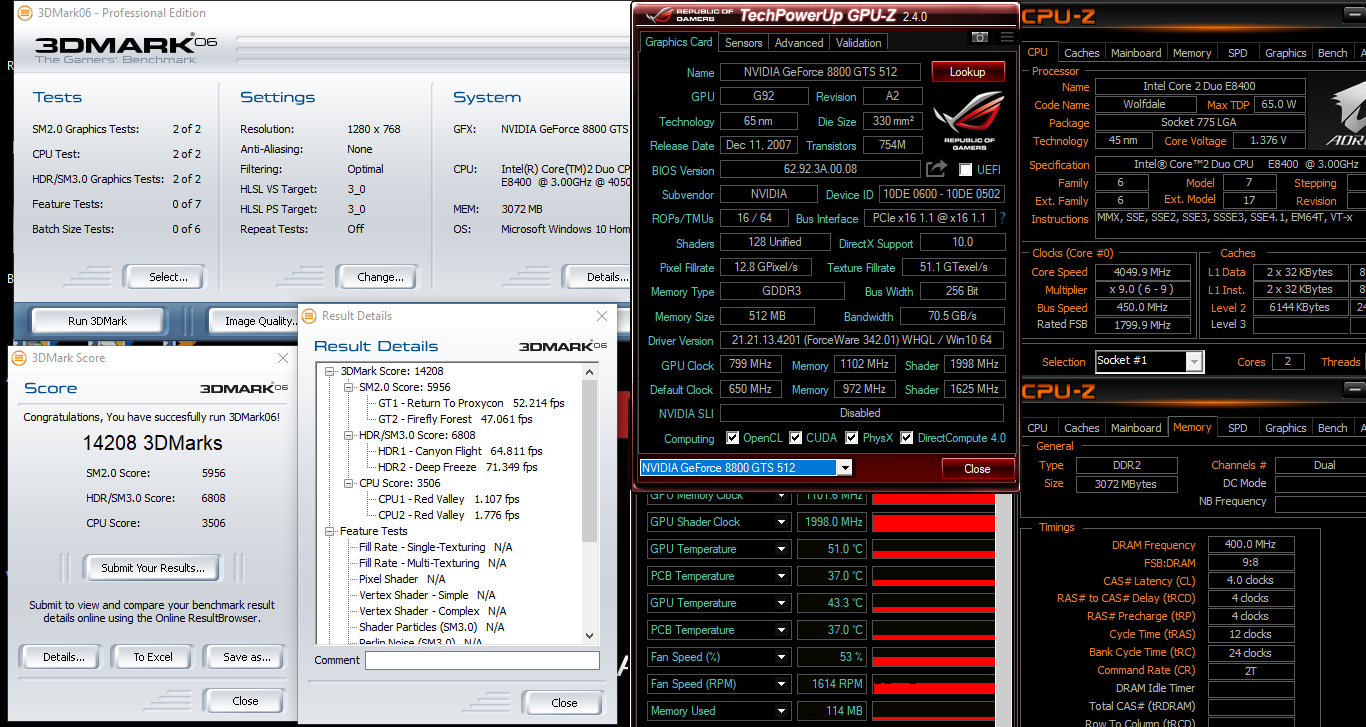Open SPD tab in CPU-Z memory timings window
Viewport: 1366px width, 727px height.
[1237, 427]
